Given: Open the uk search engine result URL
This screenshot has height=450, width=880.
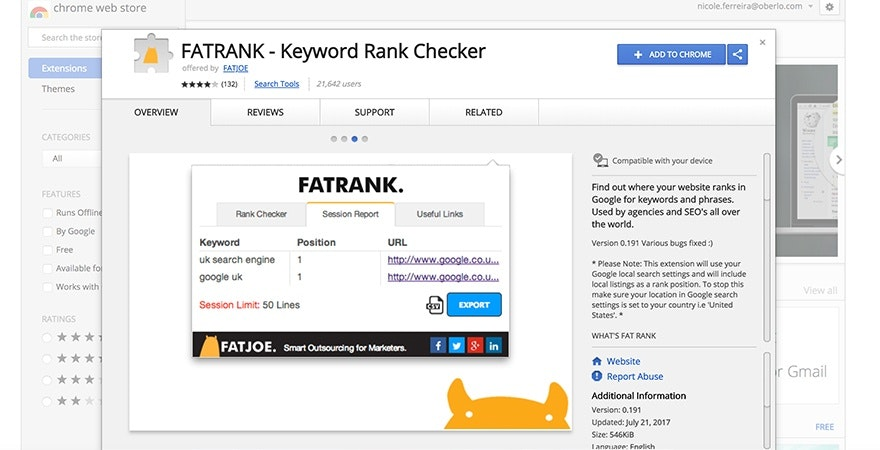Looking at the screenshot, I should [443, 260].
